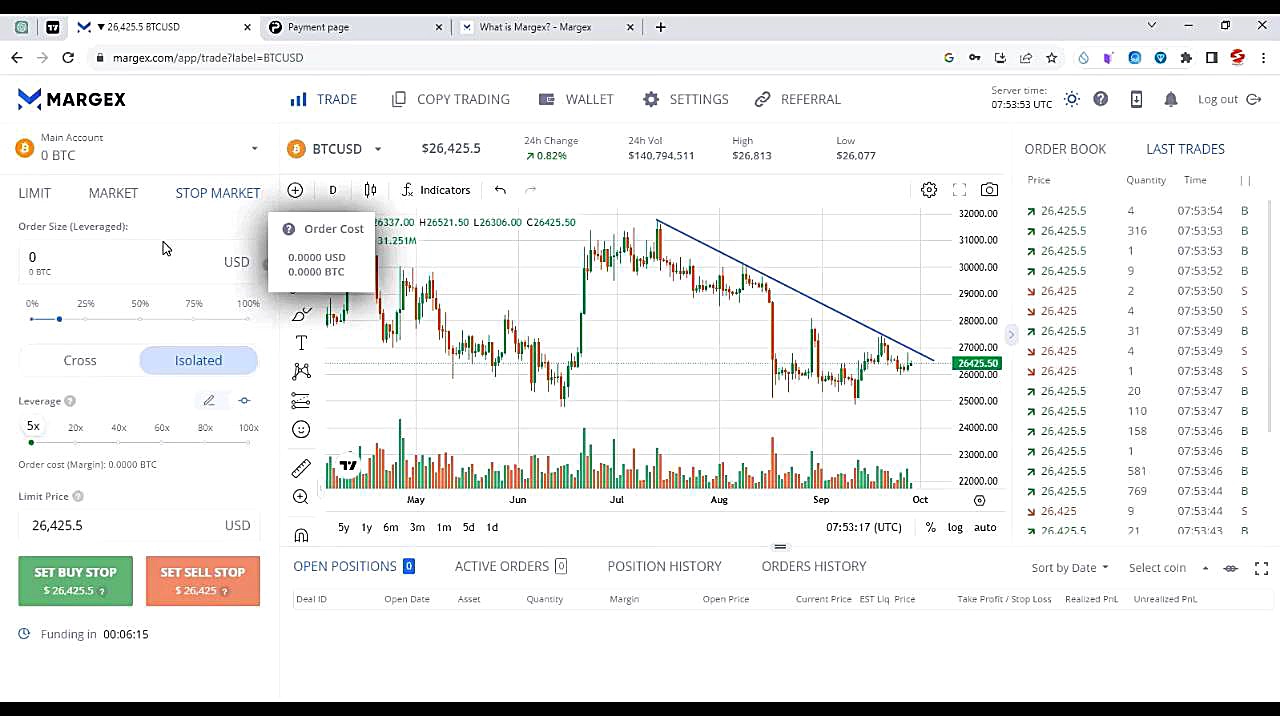Reload the browser page

tap(68, 58)
